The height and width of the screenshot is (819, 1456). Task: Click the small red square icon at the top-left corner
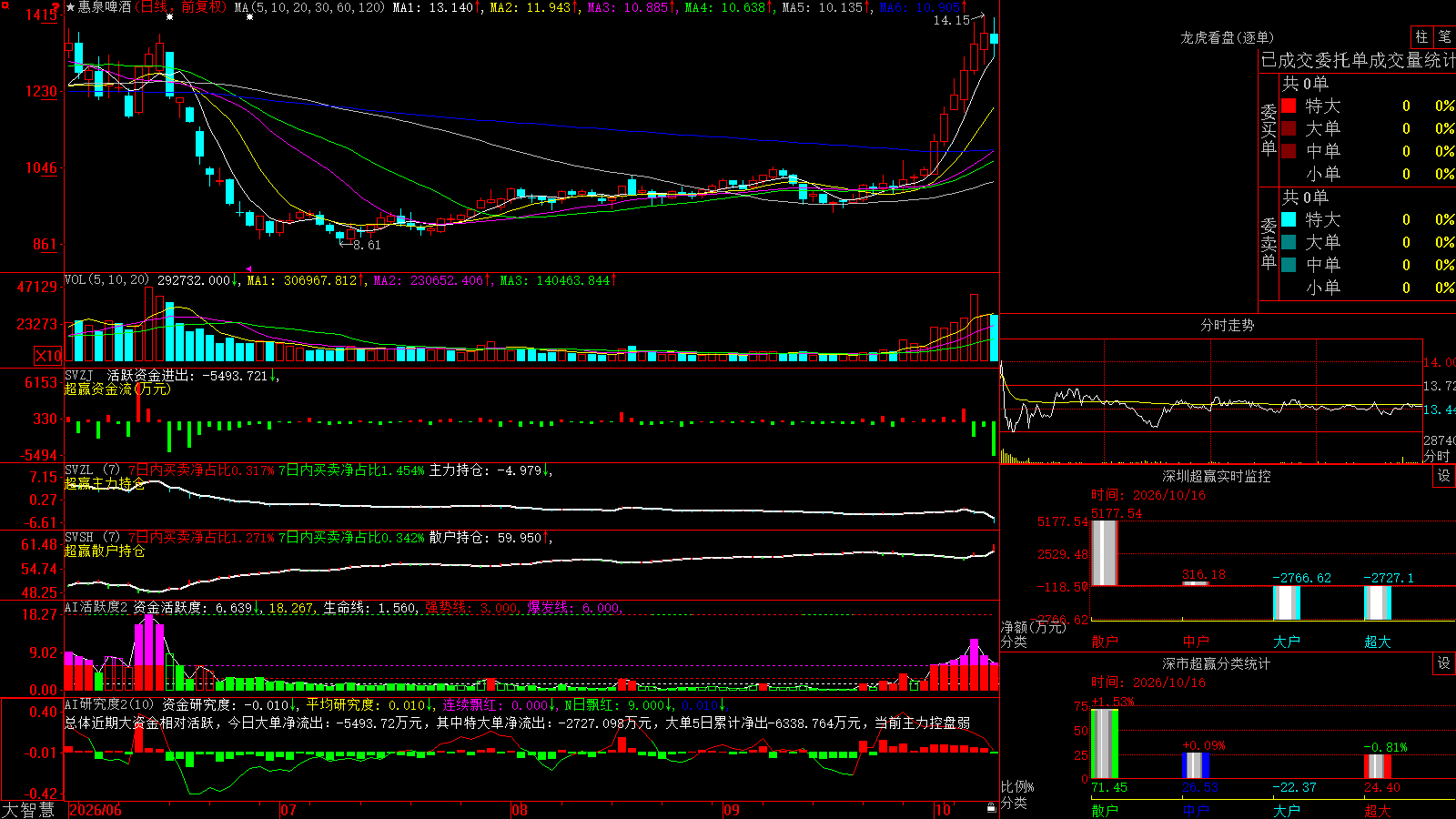pyautogui.click(x=5, y=5)
